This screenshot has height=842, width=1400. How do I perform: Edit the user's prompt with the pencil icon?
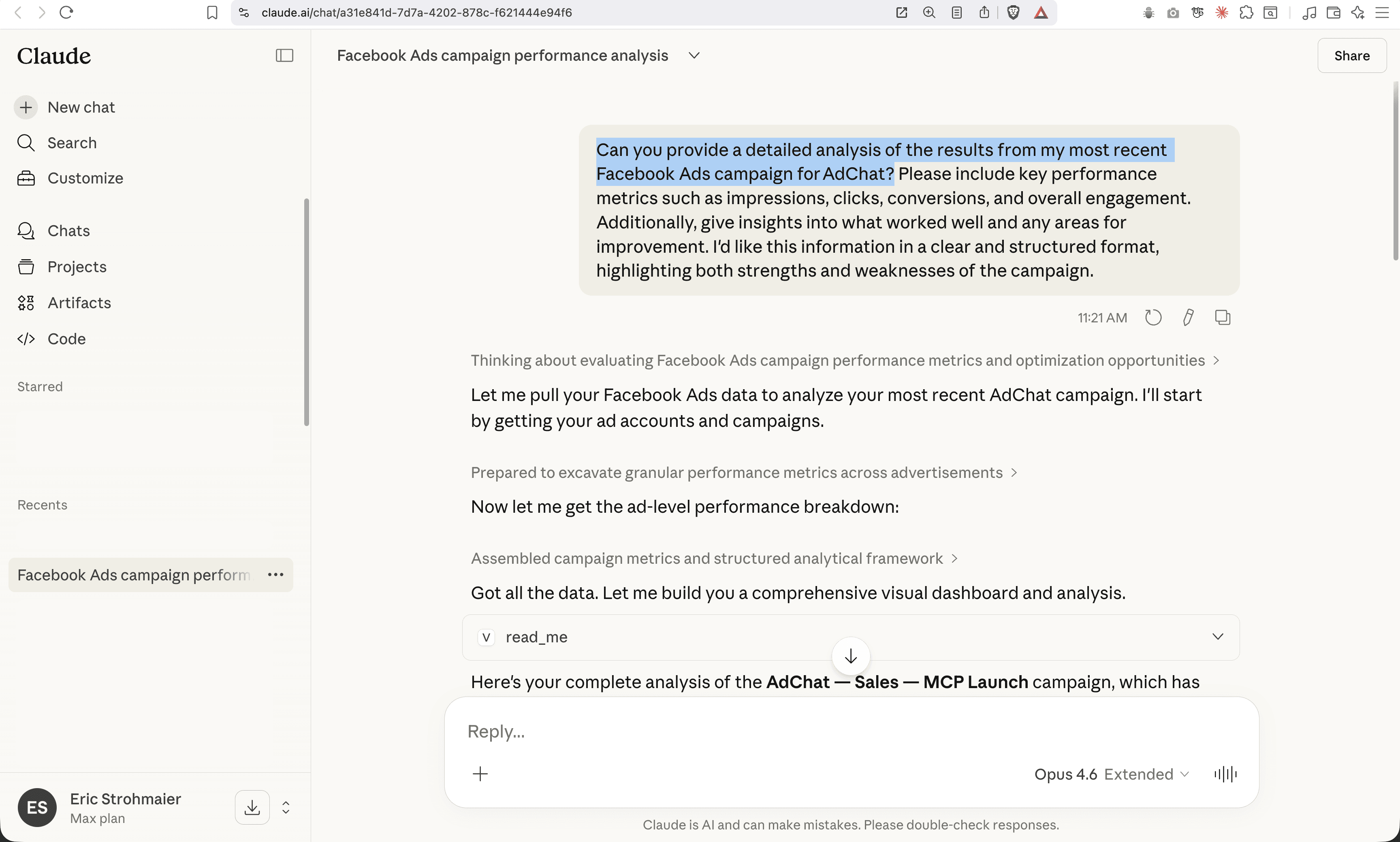(x=1188, y=317)
